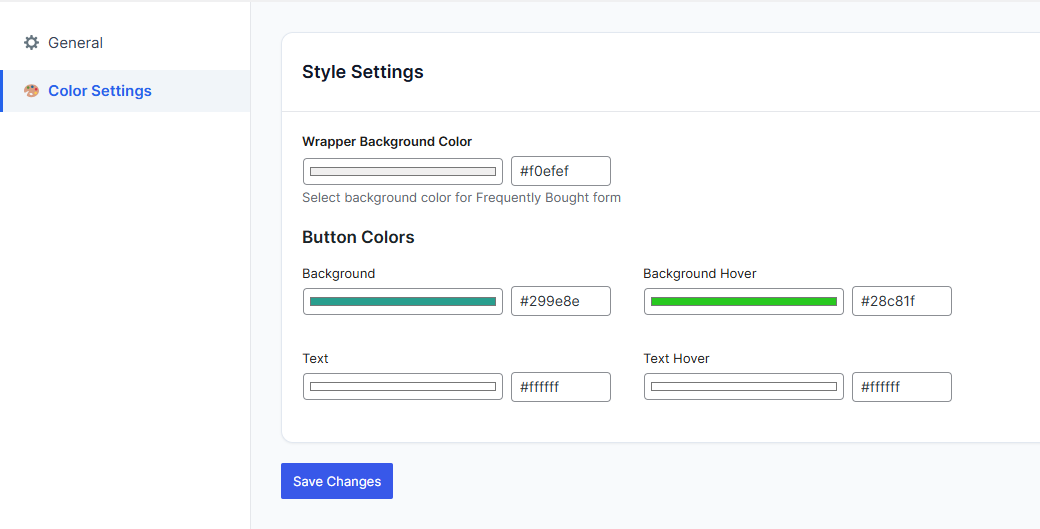Click the teal button Background color swatch

point(403,301)
